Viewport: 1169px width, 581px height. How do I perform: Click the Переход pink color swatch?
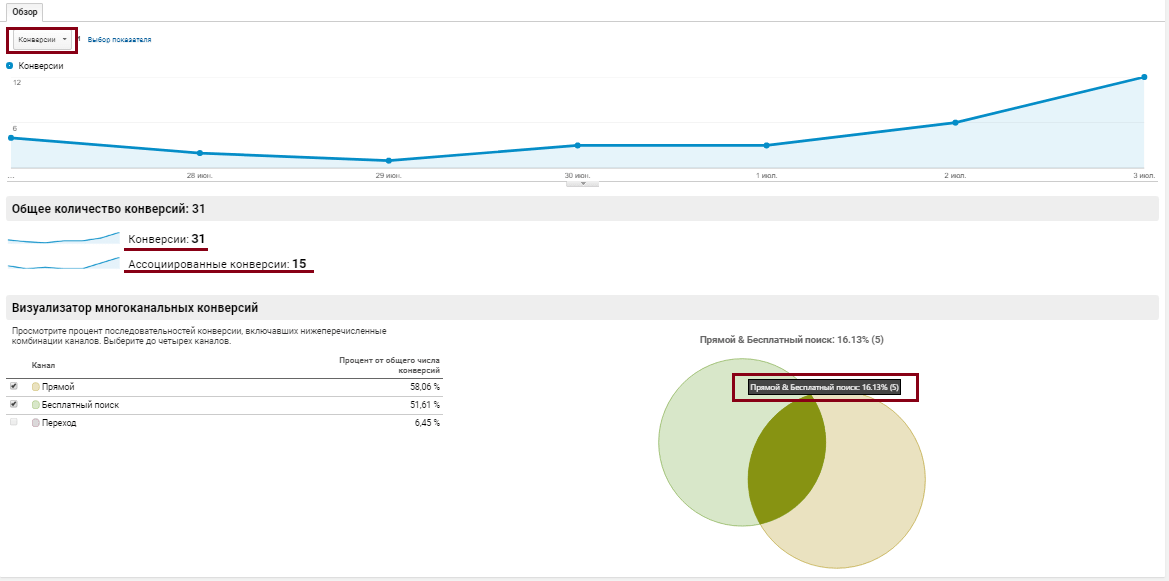point(36,423)
